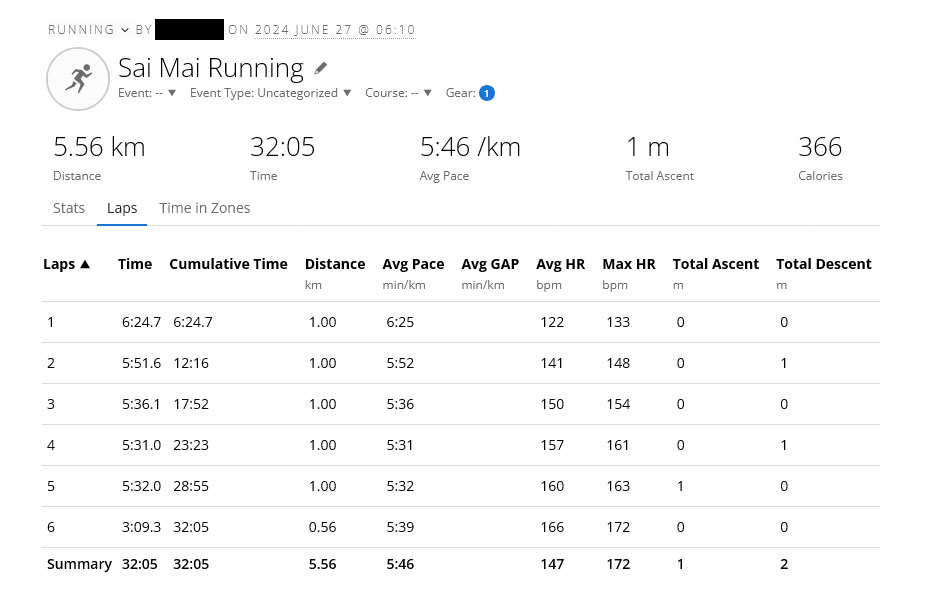The width and height of the screenshot is (950, 607).
Task: Click the running activity type icon
Action: point(77,78)
